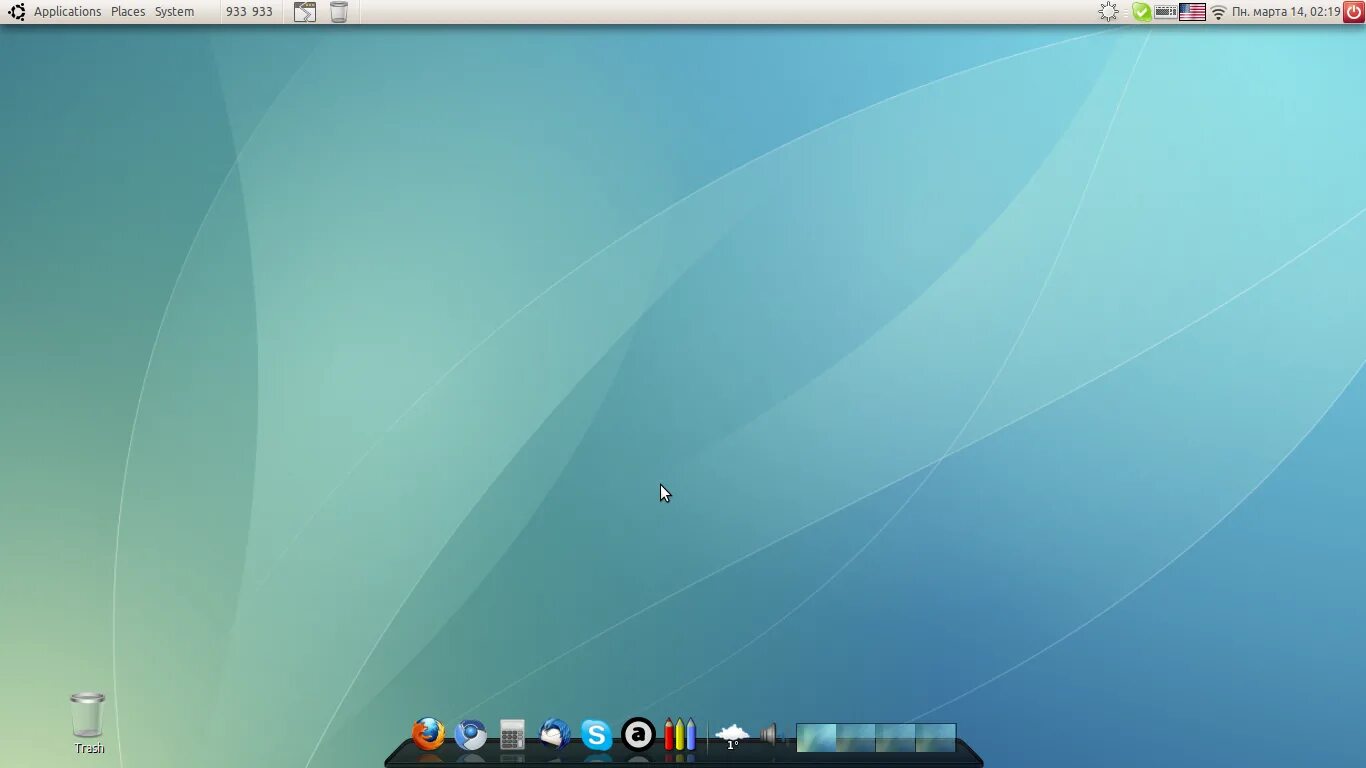
Task: Open the Places menu
Action: pos(127,11)
